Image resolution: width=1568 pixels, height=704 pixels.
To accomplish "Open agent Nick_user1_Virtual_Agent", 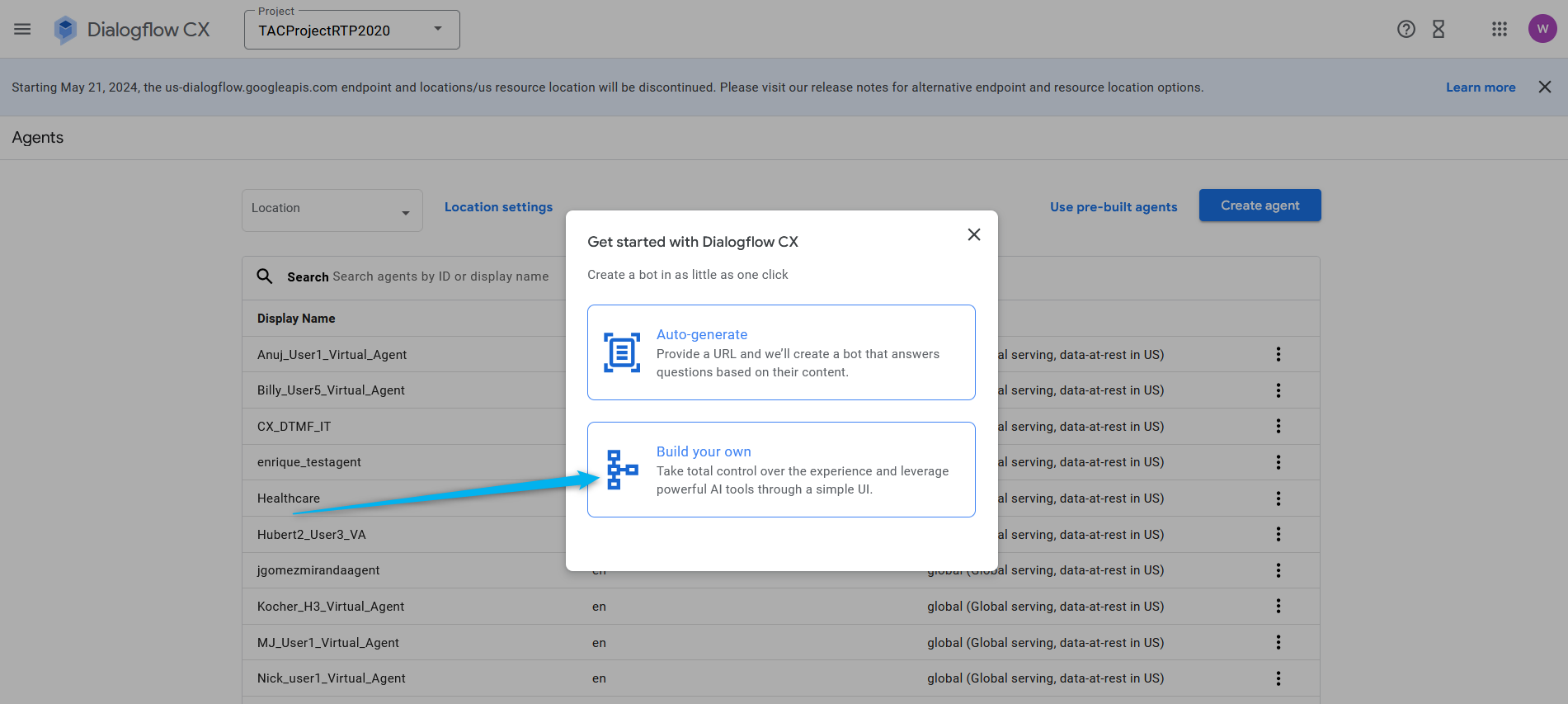I will 332,678.
